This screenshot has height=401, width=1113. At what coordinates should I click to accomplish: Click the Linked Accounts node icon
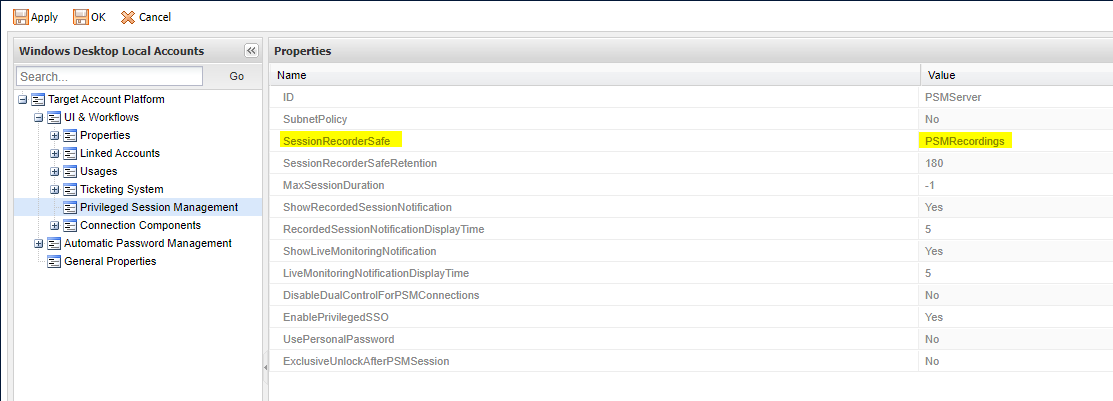(71, 154)
